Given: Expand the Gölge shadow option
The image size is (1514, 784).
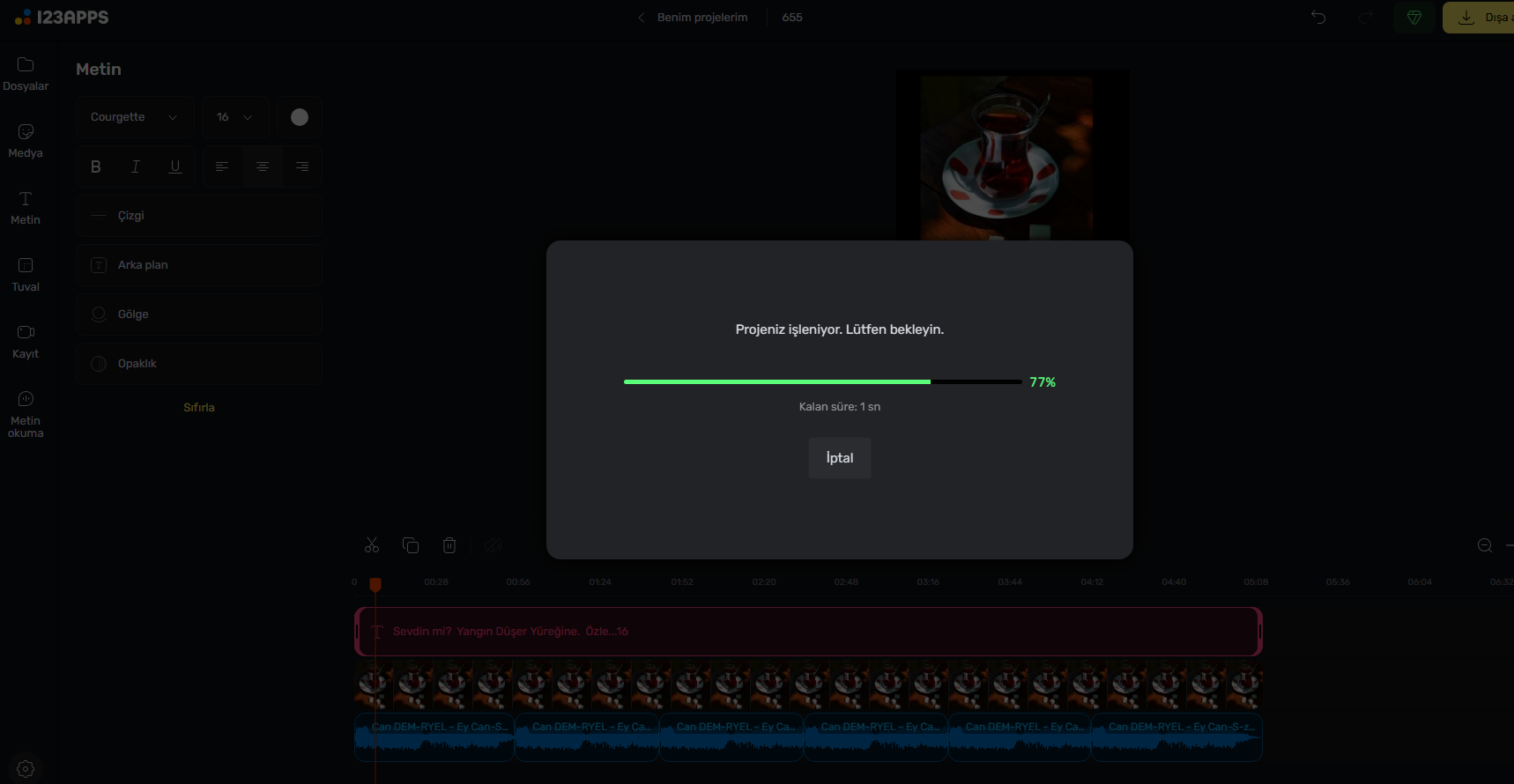Looking at the screenshot, I should tap(198, 314).
